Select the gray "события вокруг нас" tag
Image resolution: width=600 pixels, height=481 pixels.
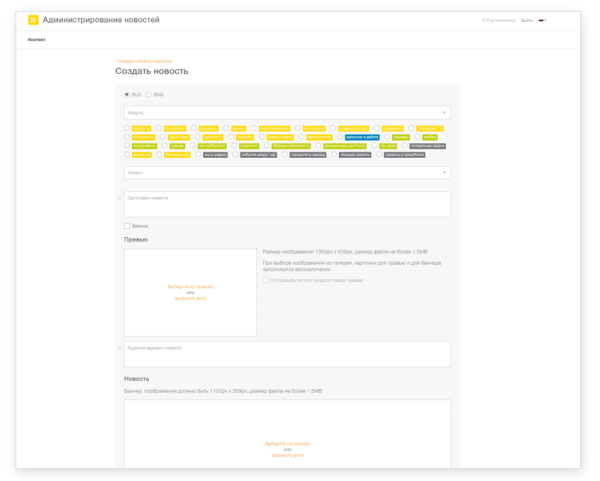tap(258, 155)
